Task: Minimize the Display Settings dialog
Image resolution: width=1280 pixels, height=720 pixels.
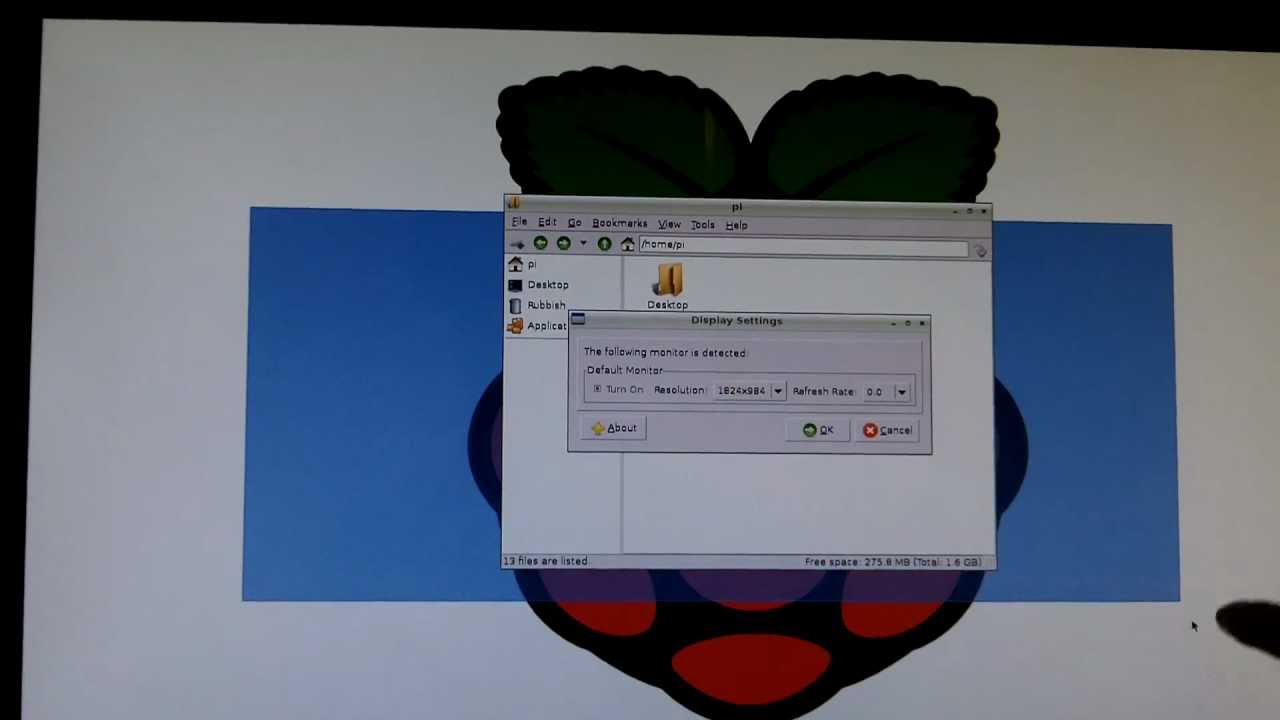Action: [893, 323]
